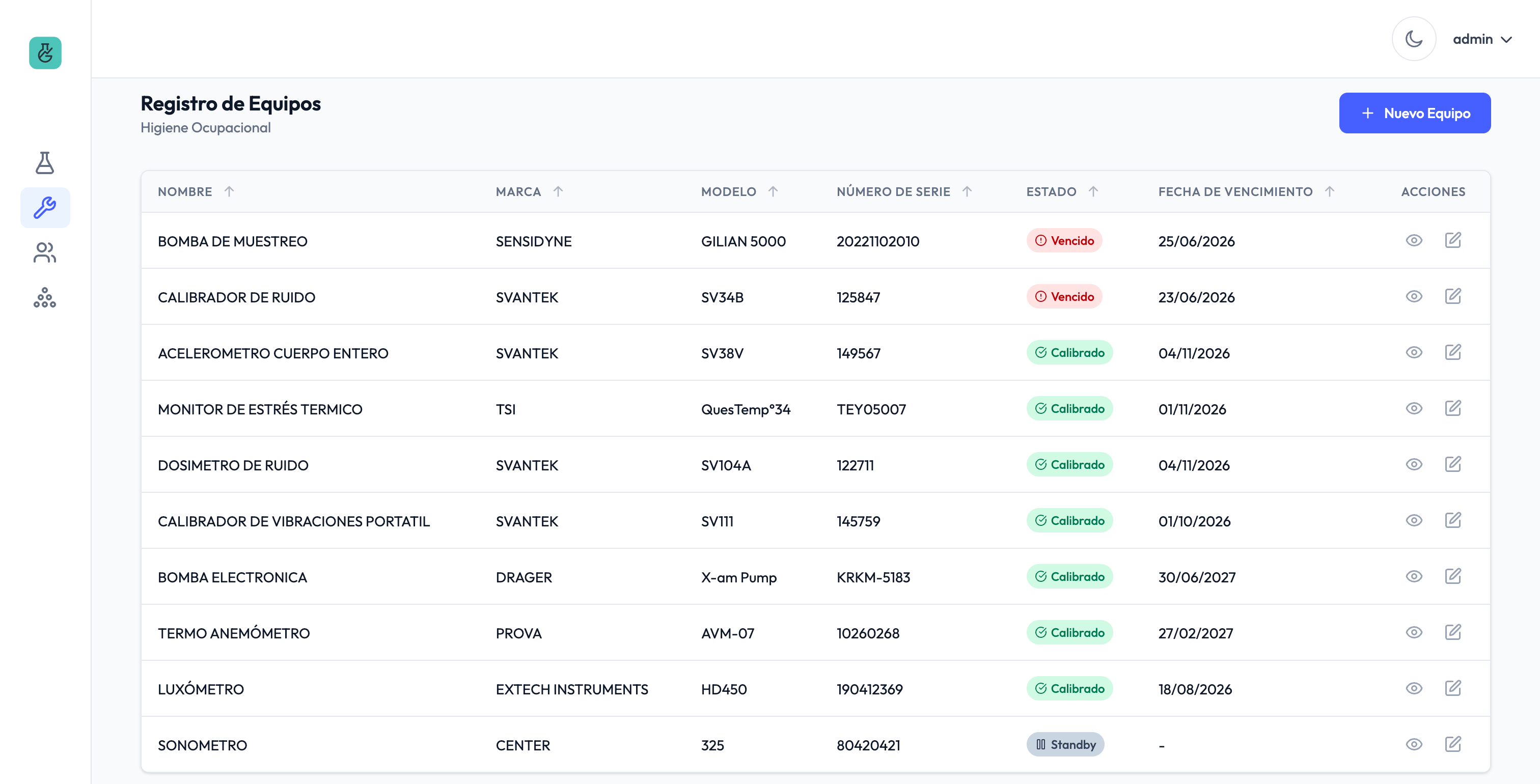Image resolution: width=1540 pixels, height=784 pixels.
Task: Click the Registro de Equipos heading
Action: [231, 103]
